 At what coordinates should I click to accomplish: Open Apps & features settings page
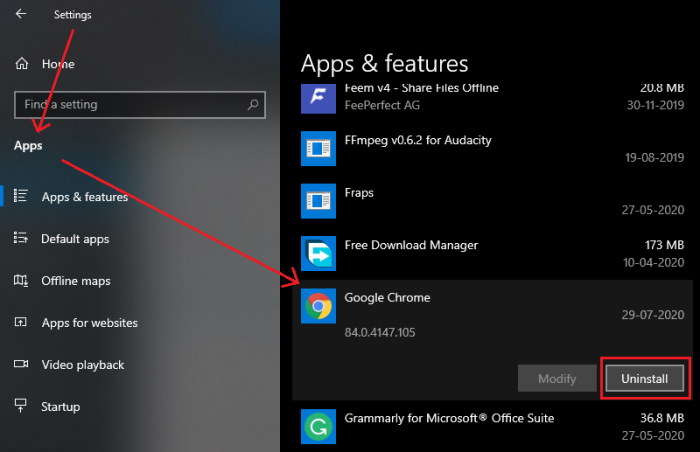coord(85,197)
